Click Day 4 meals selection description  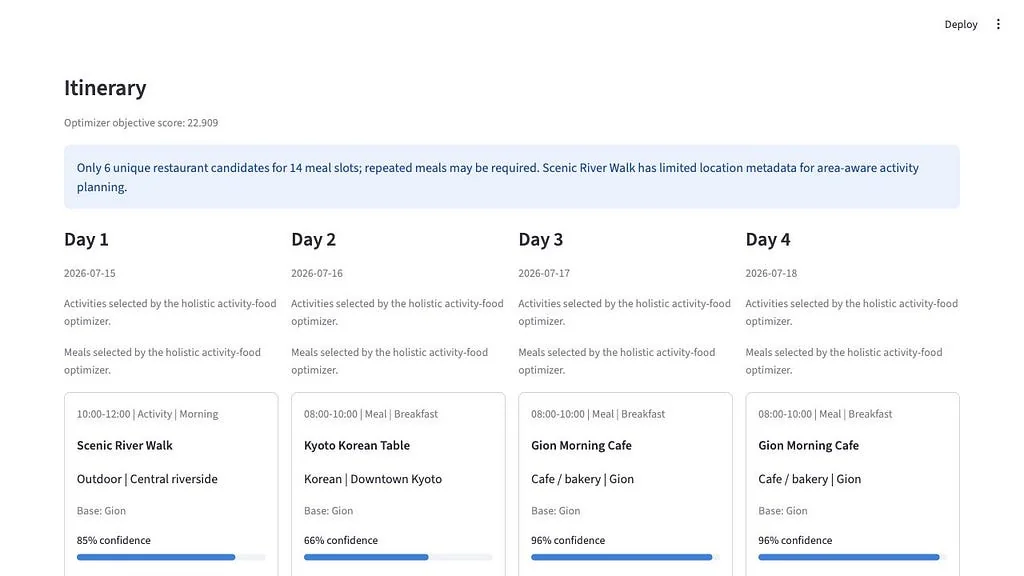844,361
